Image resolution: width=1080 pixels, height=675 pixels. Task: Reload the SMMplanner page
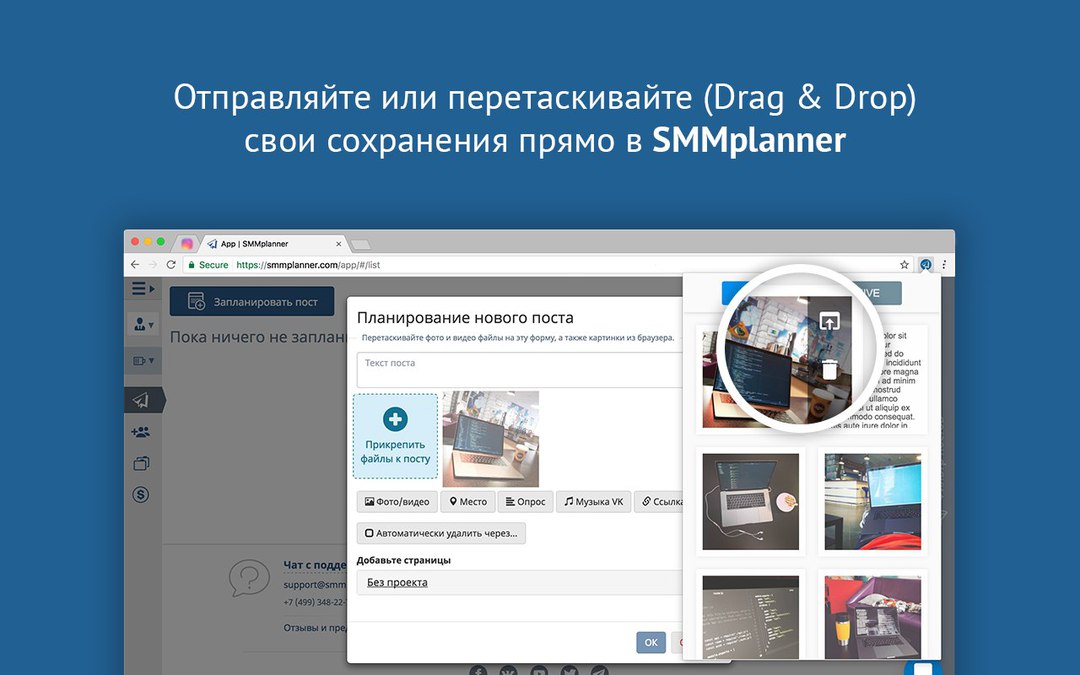click(x=171, y=264)
